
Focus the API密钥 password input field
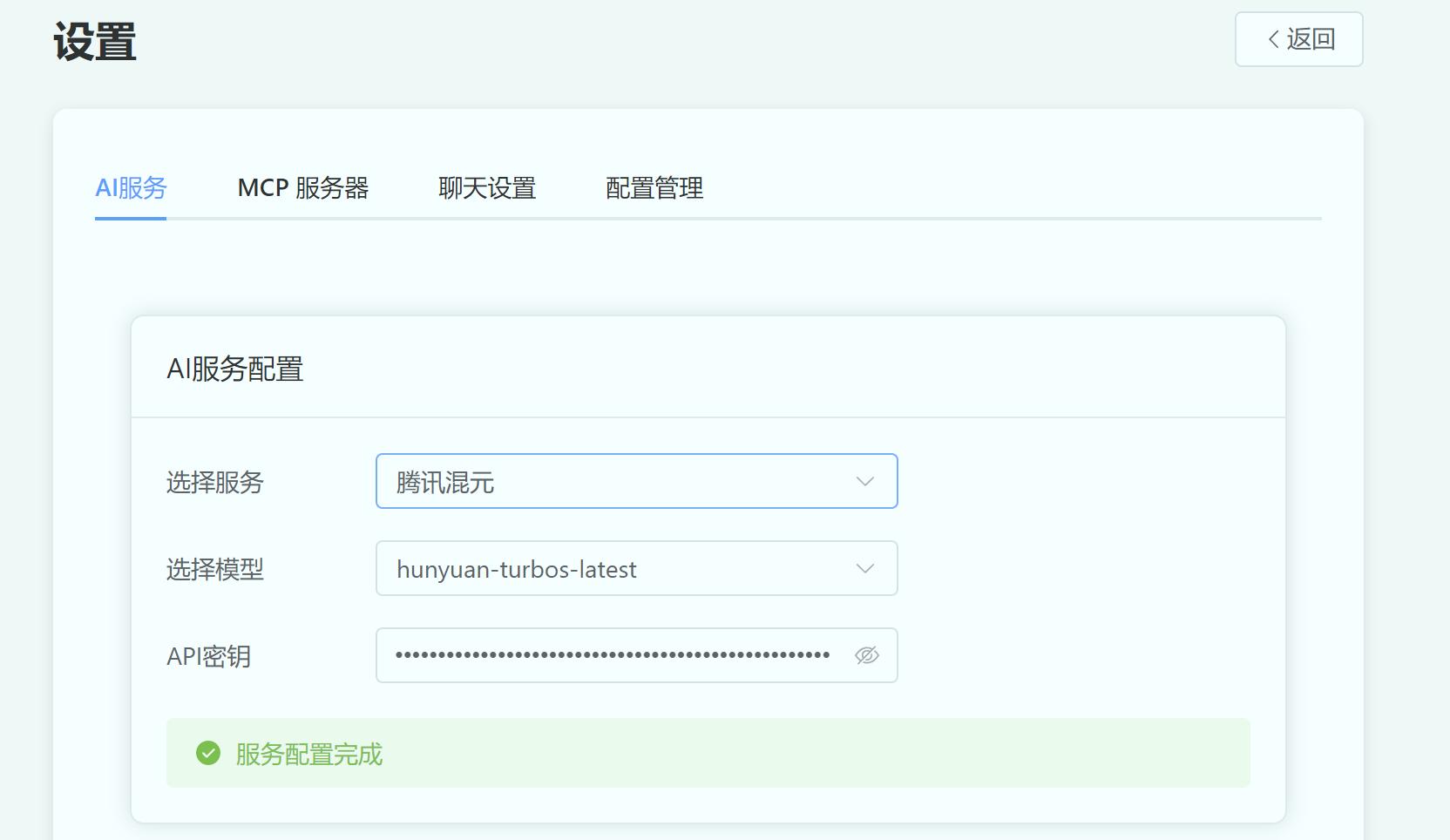[x=612, y=655]
